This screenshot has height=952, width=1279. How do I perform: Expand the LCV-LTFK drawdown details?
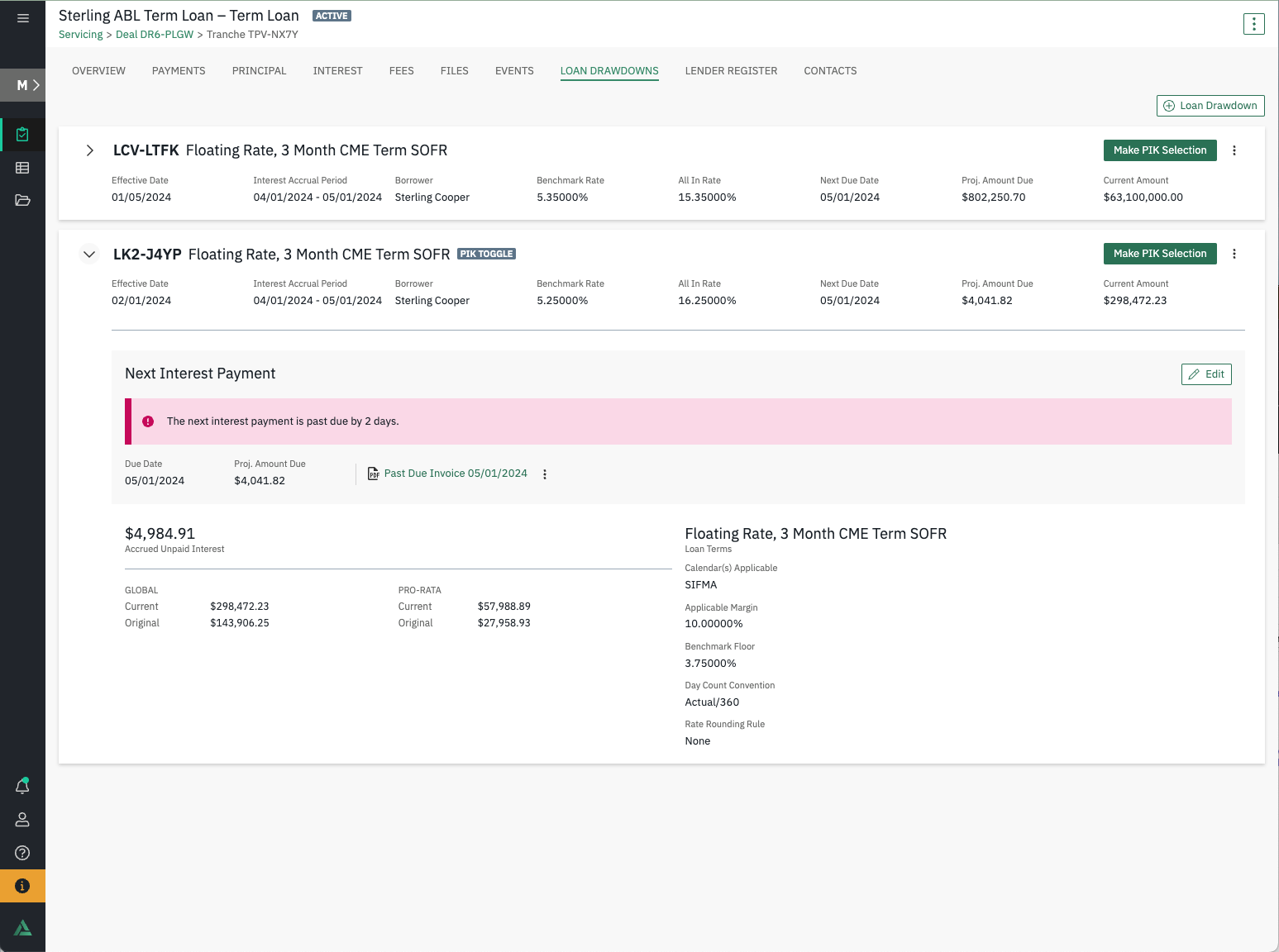click(89, 150)
